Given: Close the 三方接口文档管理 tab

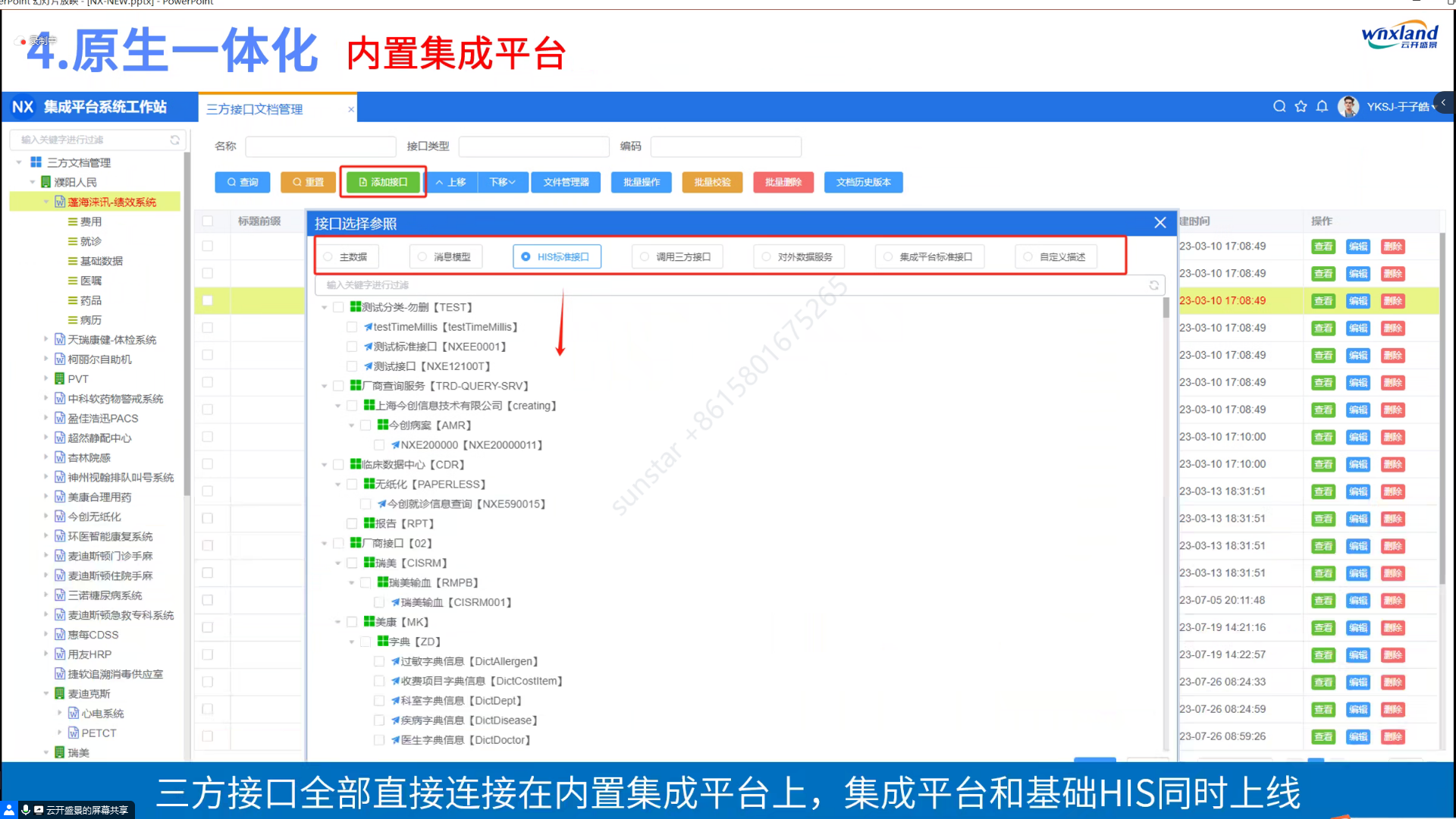Looking at the screenshot, I should coord(350,109).
